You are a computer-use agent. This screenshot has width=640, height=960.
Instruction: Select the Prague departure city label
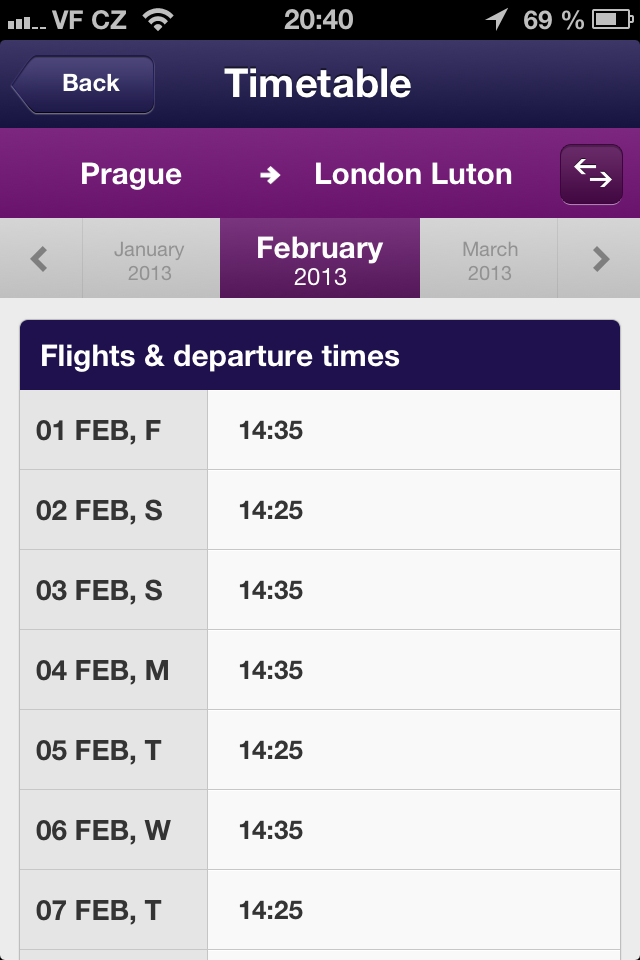click(x=131, y=172)
